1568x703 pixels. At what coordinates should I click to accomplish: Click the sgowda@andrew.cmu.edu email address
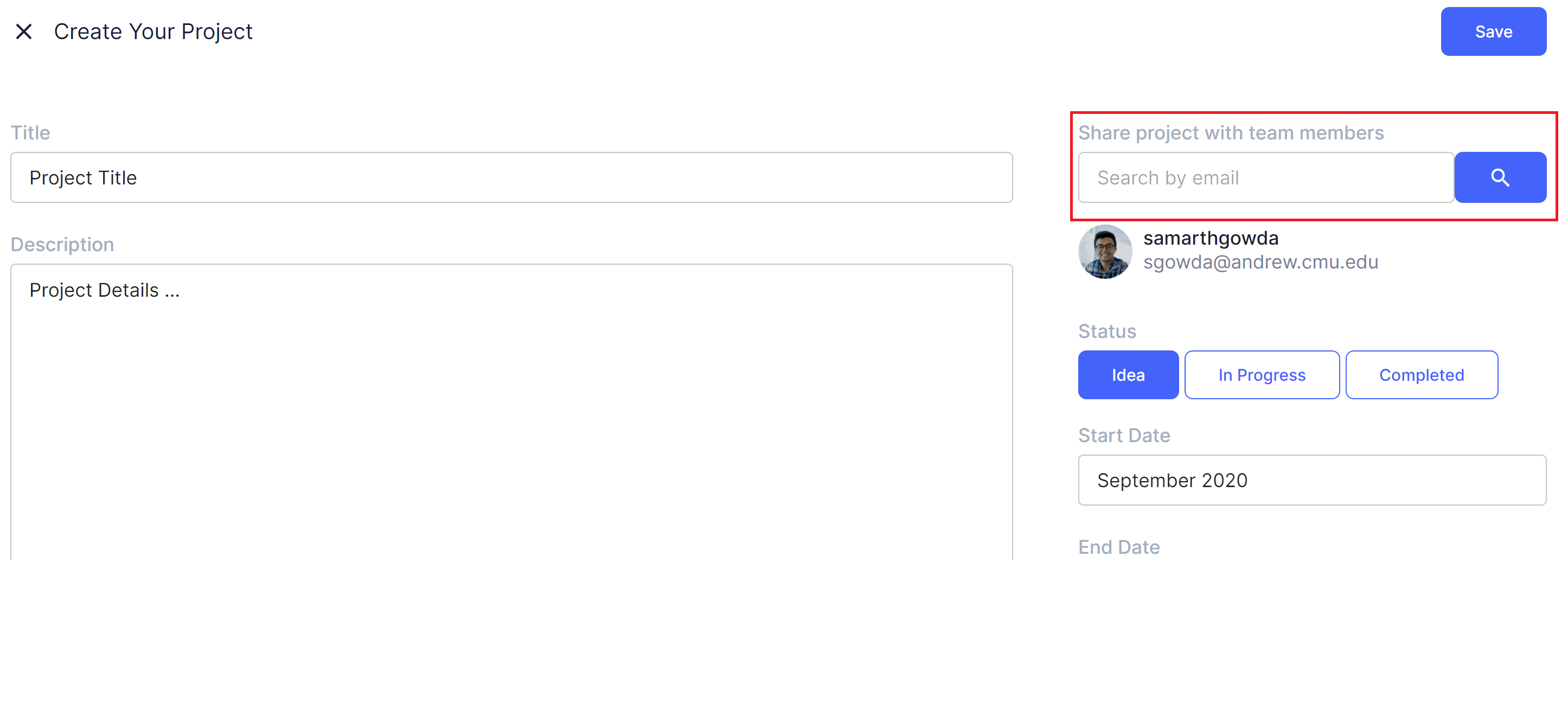(x=1260, y=261)
